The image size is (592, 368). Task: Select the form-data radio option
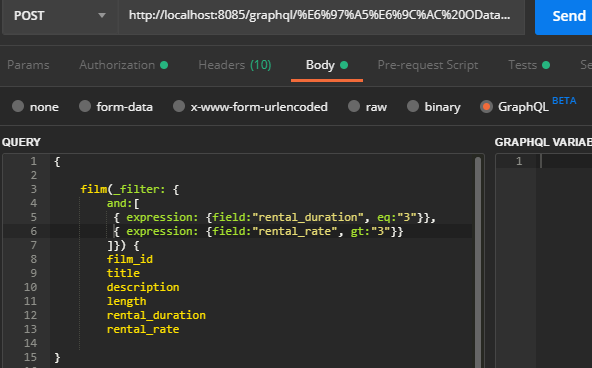[x=85, y=106]
